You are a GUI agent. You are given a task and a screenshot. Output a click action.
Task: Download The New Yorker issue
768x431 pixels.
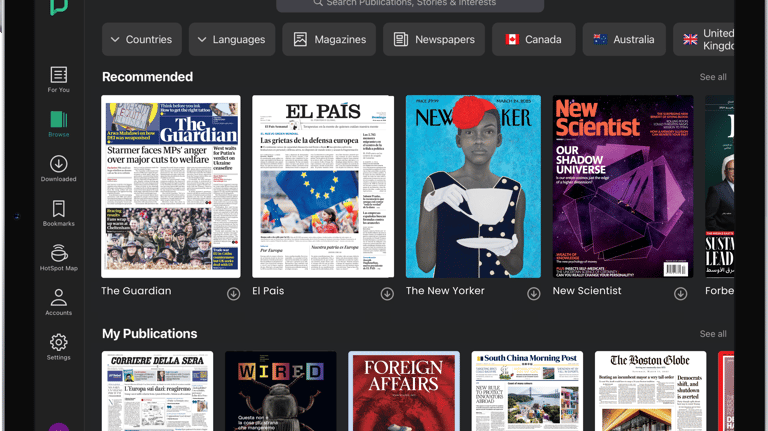[534, 294]
